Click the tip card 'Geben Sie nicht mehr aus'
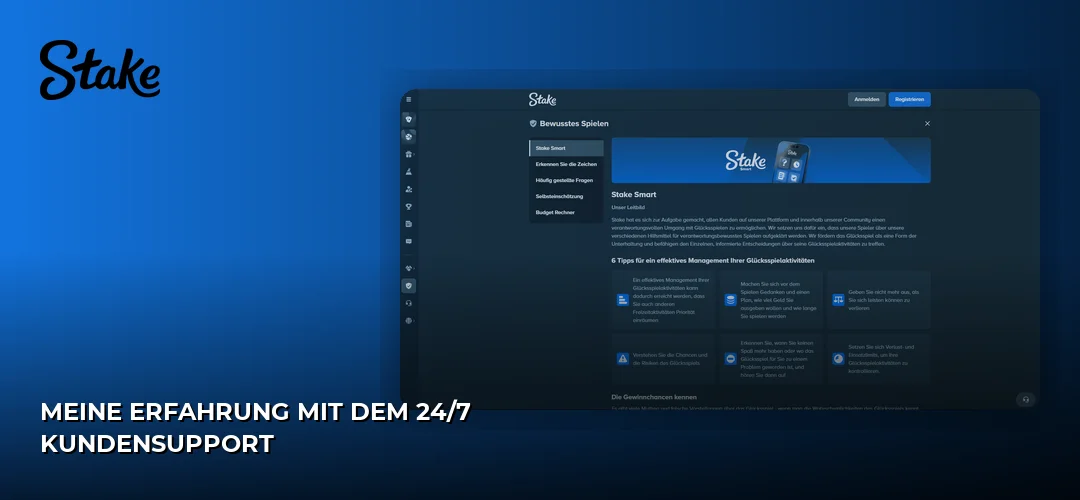The image size is (1080, 500). 879,300
